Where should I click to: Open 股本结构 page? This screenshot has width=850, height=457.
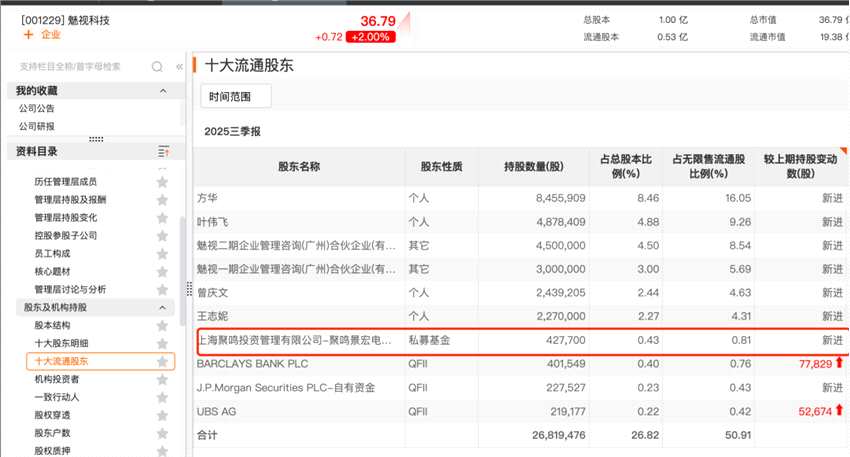pyautogui.click(x=53, y=325)
